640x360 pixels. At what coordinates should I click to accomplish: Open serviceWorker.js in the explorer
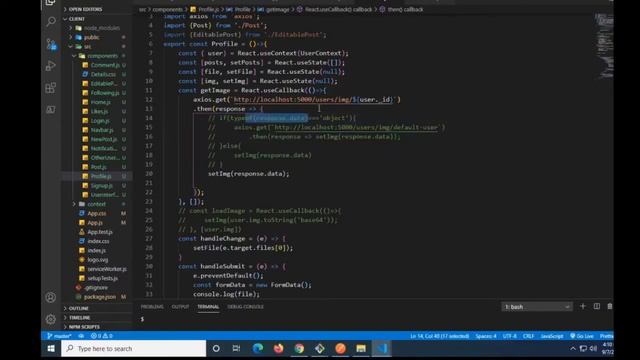(107, 269)
